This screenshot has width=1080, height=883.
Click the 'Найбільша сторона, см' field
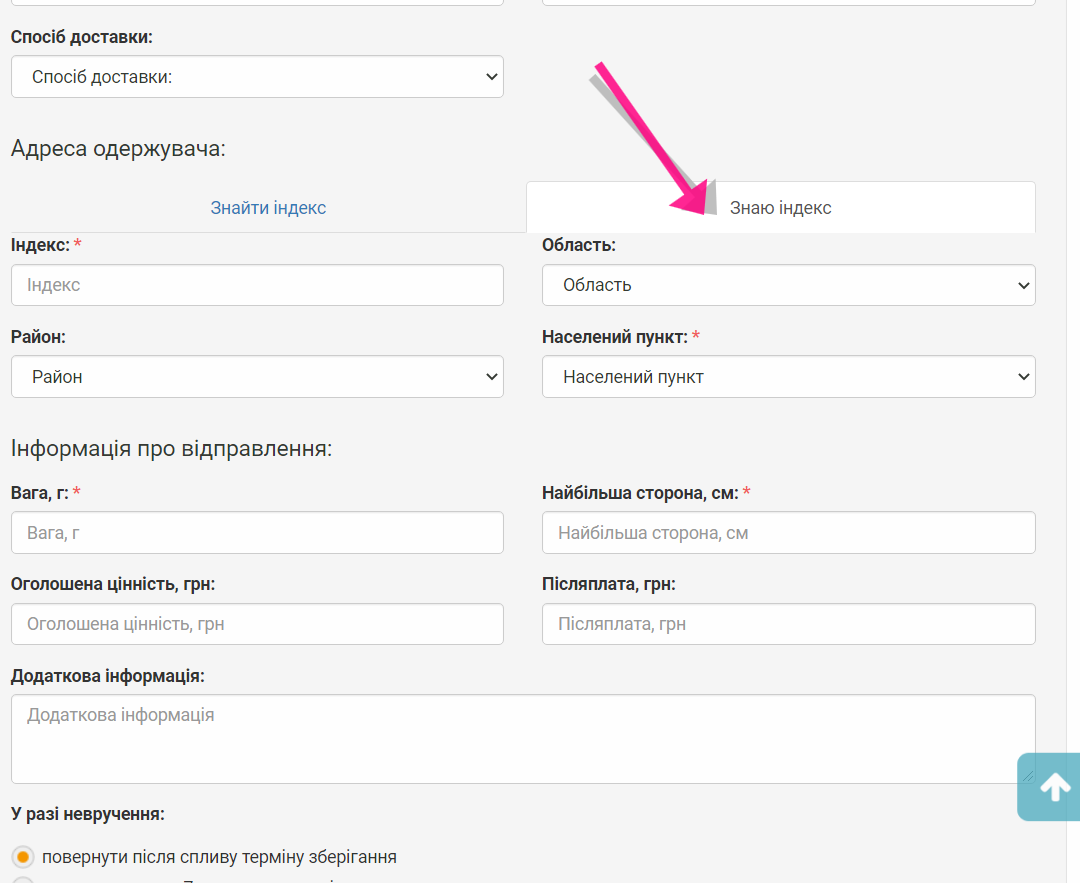(x=788, y=533)
